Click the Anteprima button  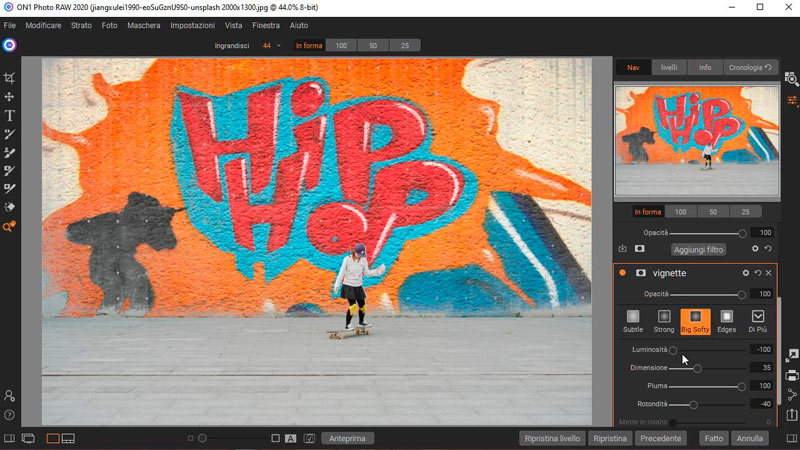(347, 438)
